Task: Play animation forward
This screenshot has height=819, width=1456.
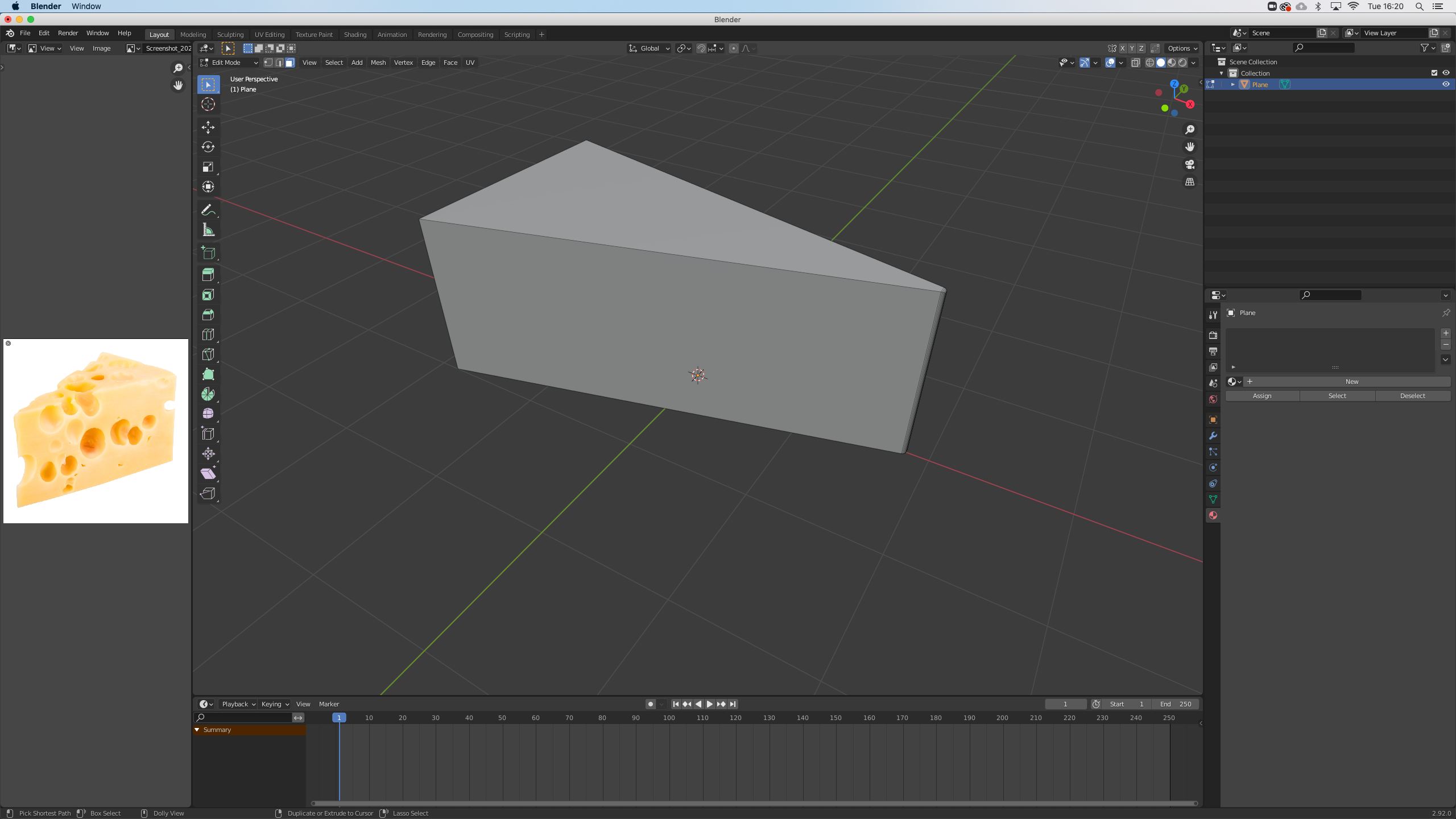Action: (x=710, y=704)
